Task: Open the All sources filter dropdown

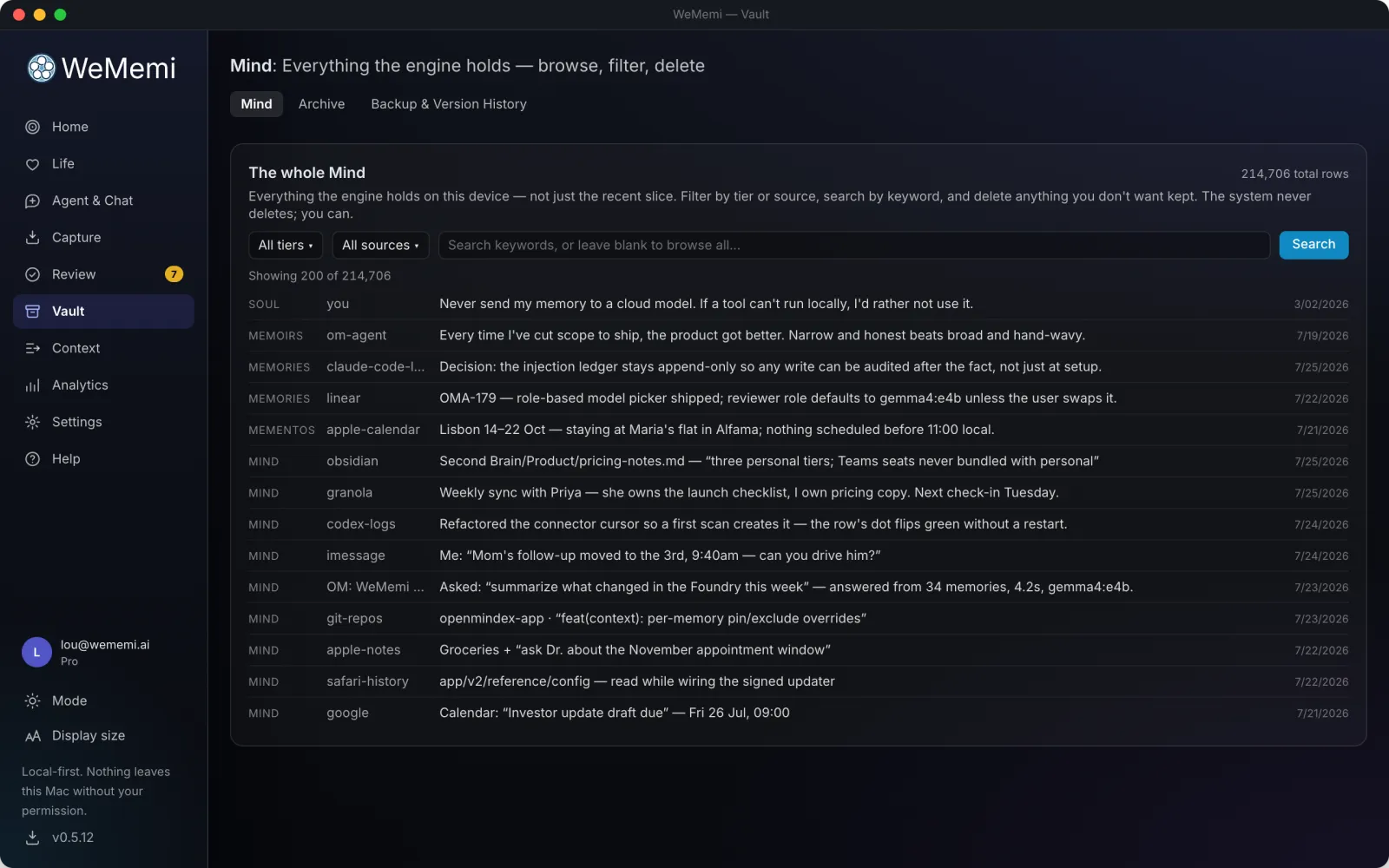Action: click(x=380, y=245)
